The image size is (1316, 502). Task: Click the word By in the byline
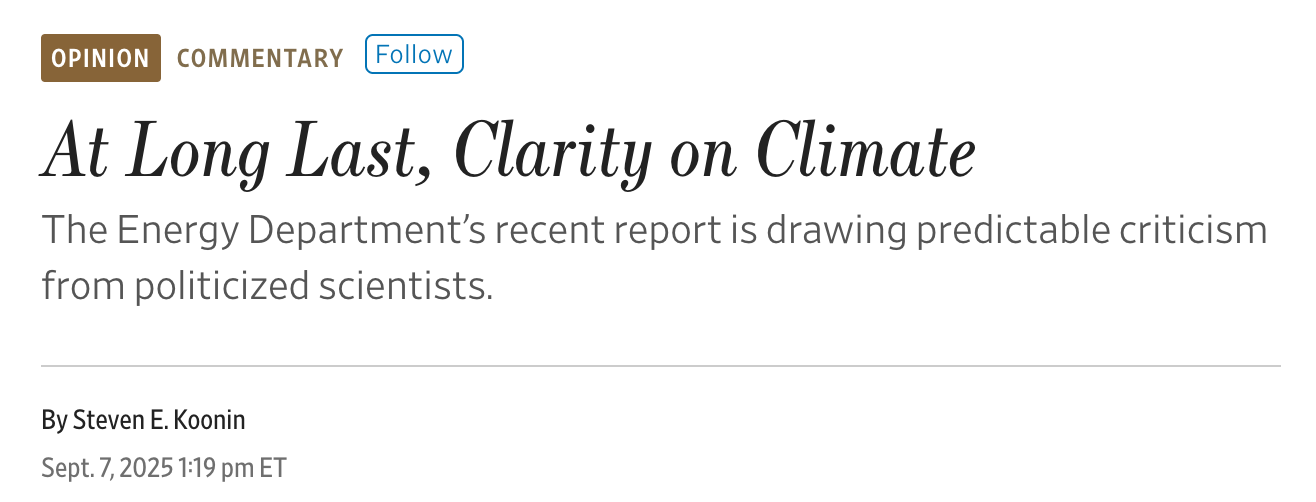(53, 420)
